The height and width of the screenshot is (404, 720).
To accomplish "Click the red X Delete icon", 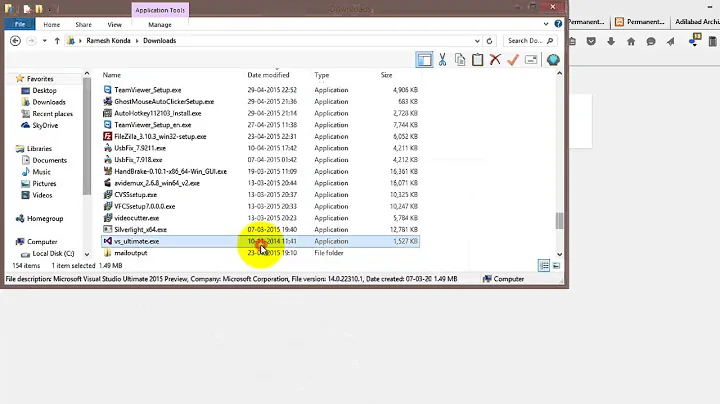I will coord(495,60).
